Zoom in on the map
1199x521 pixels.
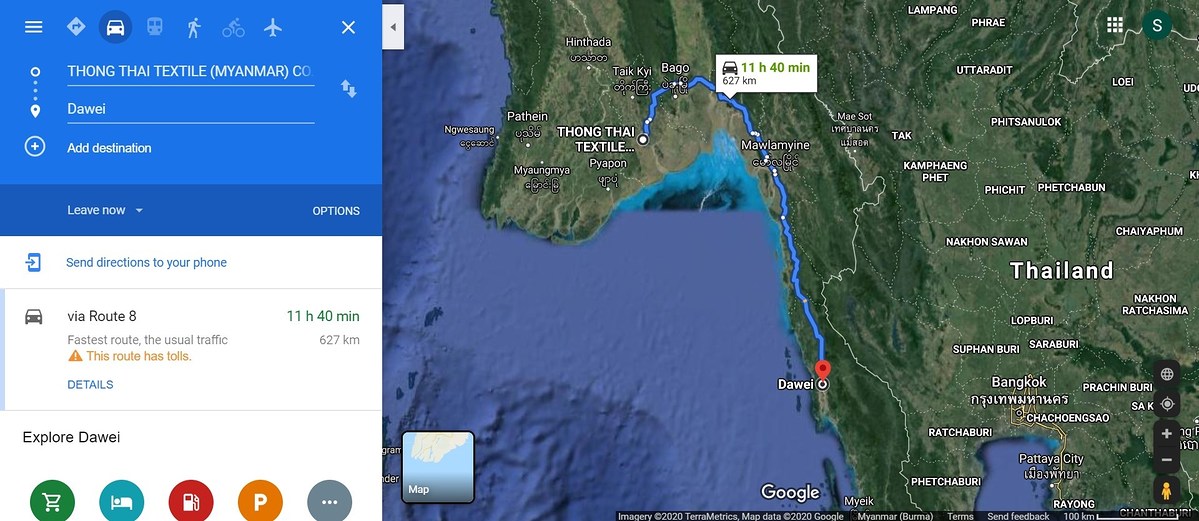tap(1167, 434)
